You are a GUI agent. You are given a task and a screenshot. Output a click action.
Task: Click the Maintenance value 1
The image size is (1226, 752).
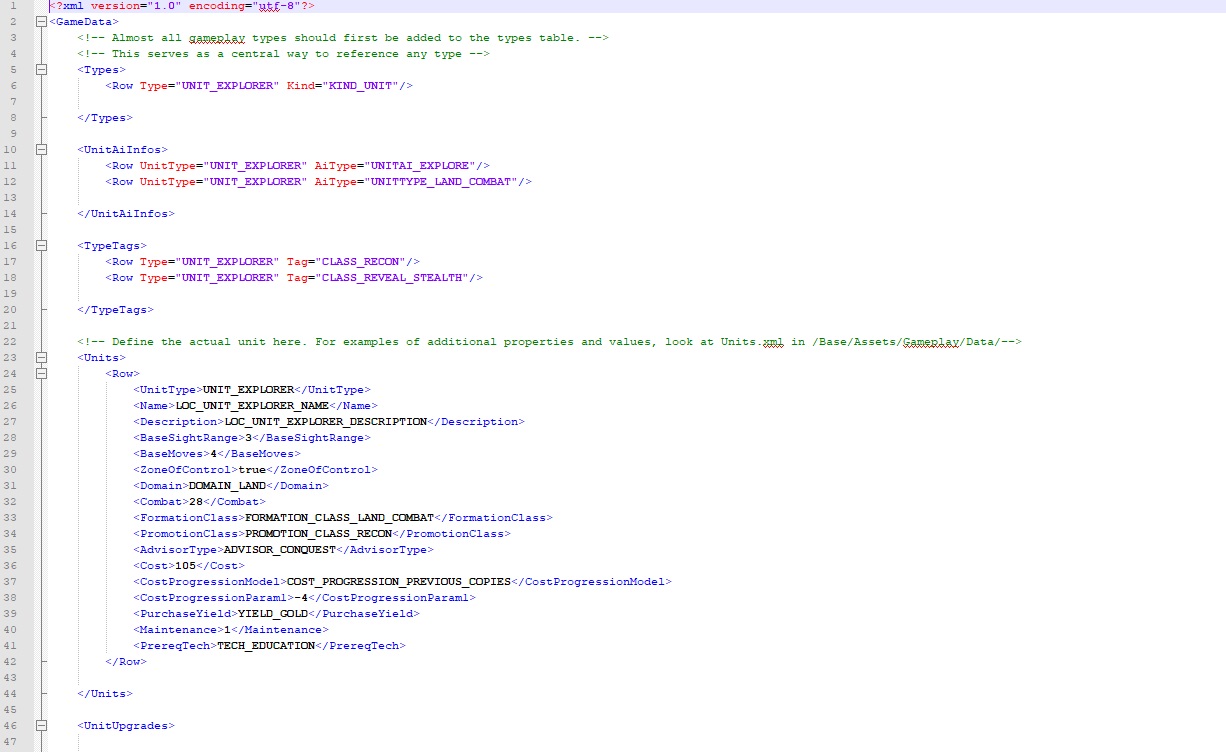pyautogui.click(x=227, y=630)
